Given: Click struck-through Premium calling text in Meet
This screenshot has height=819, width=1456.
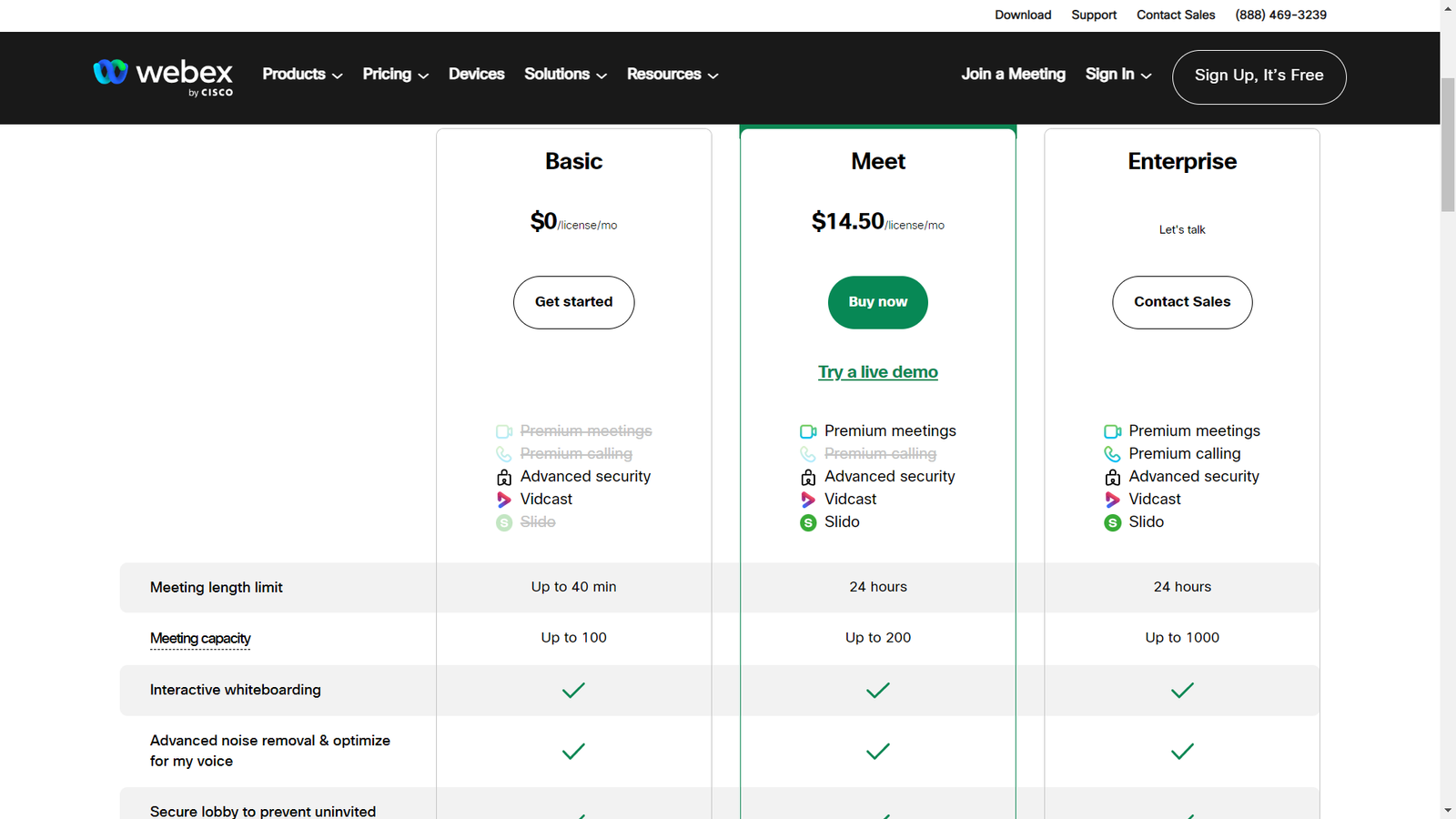Looking at the screenshot, I should (x=880, y=454).
